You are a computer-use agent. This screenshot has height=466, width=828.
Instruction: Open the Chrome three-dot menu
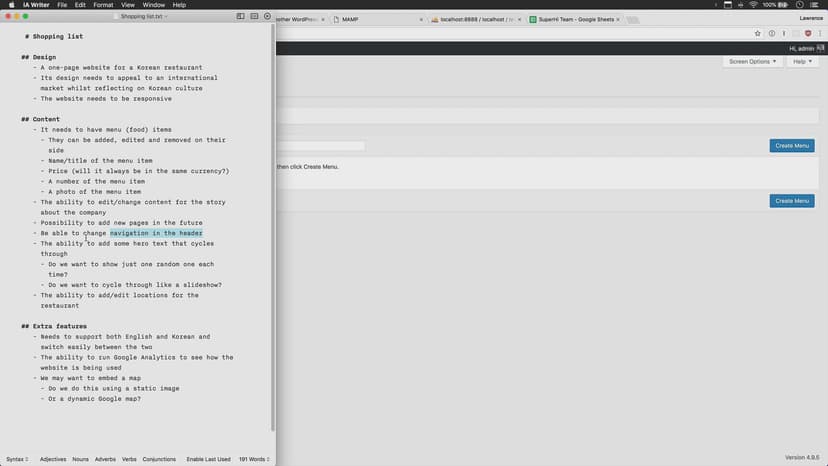click(x=820, y=33)
